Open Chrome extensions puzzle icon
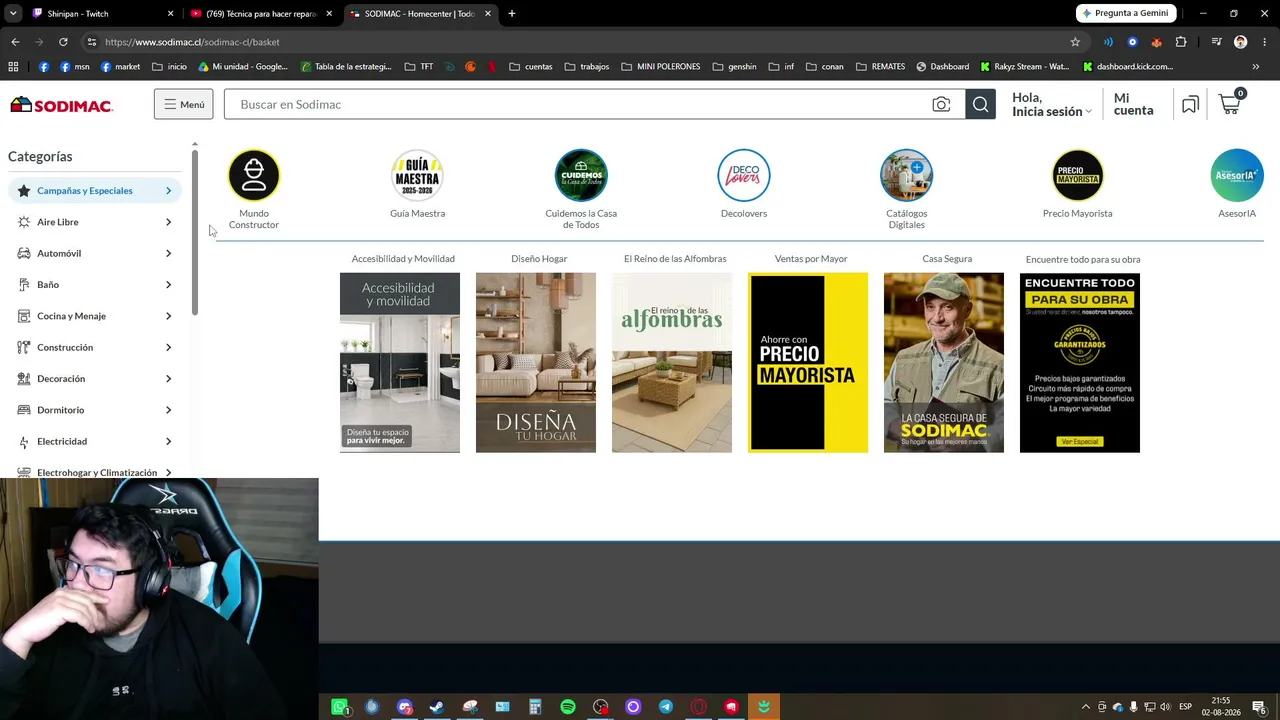This screenshot has width=1280, height=720. coord(1181,42)
